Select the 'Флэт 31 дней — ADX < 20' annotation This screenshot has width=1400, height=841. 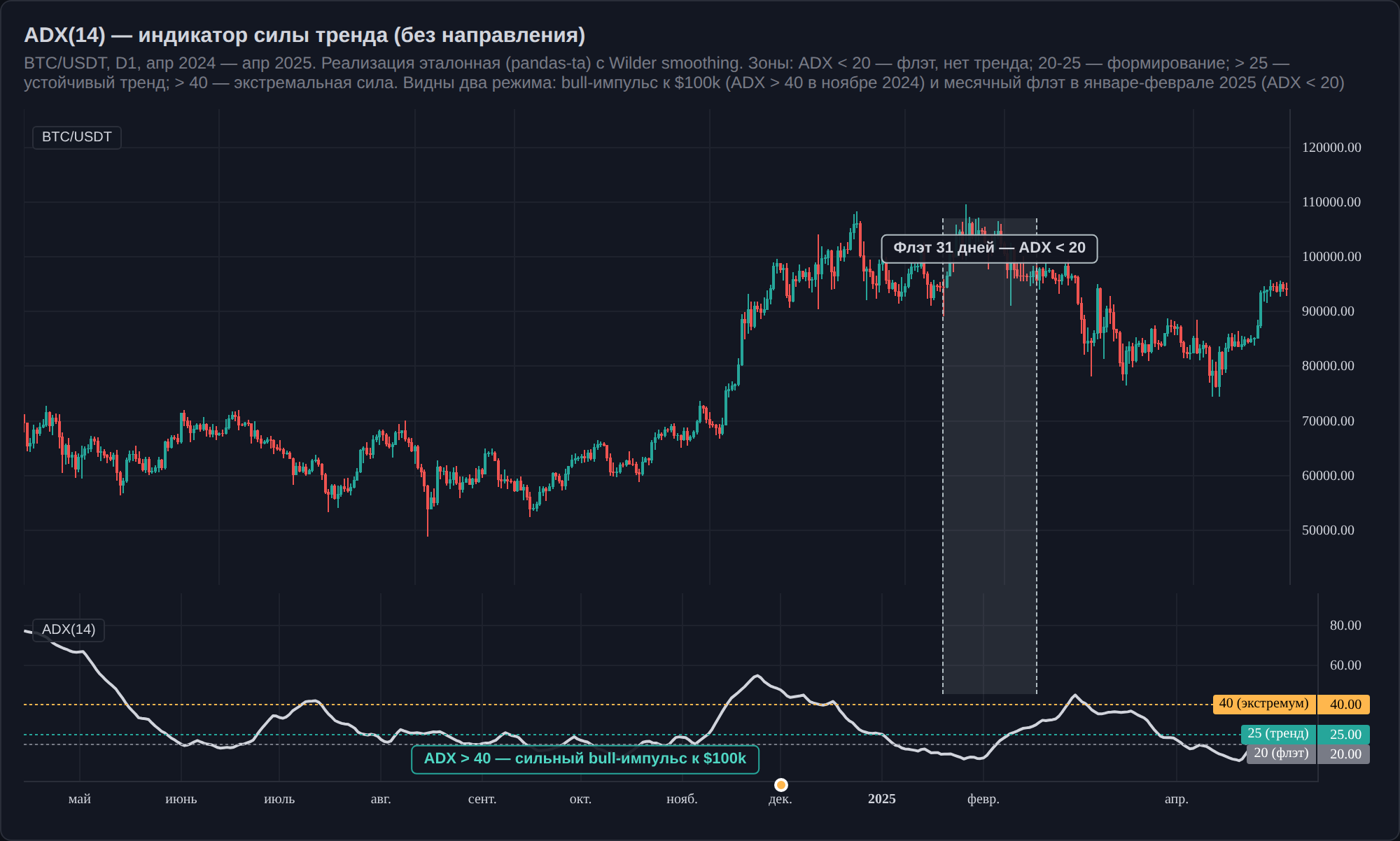coord(989,248)
